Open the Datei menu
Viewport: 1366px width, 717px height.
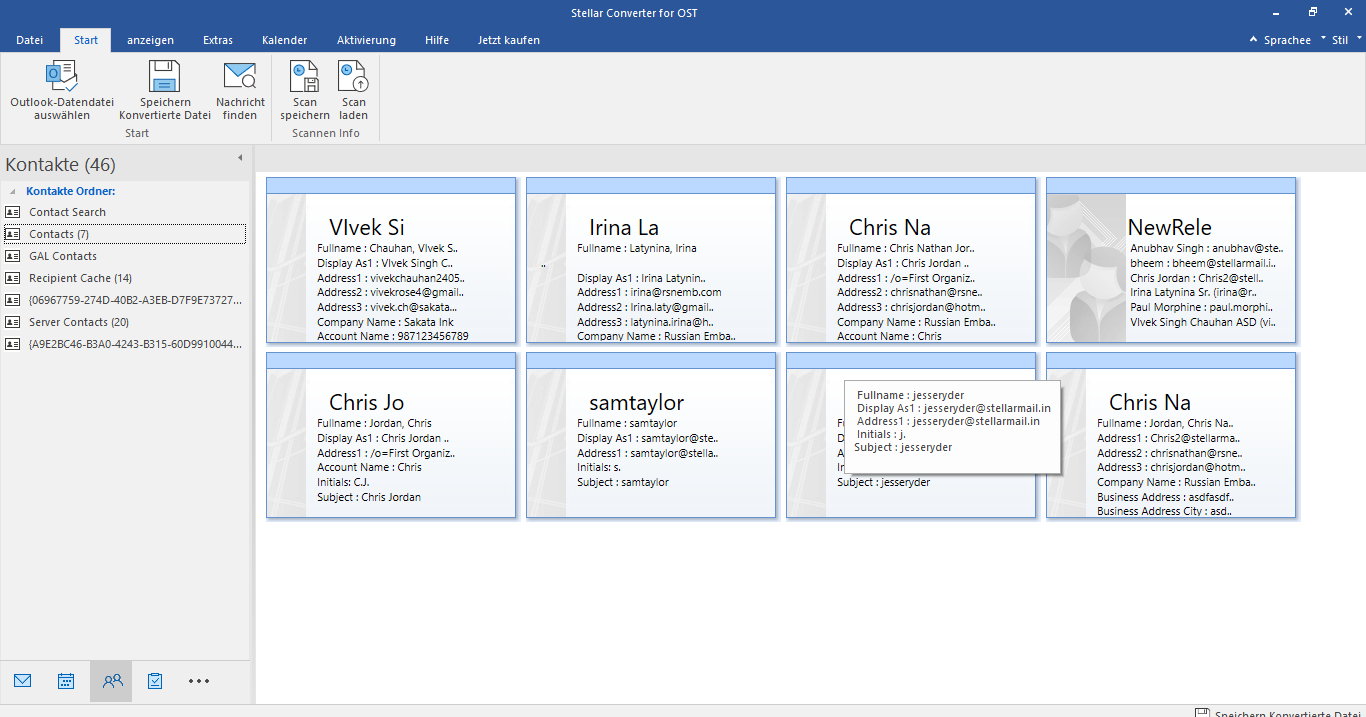(30, 40)
